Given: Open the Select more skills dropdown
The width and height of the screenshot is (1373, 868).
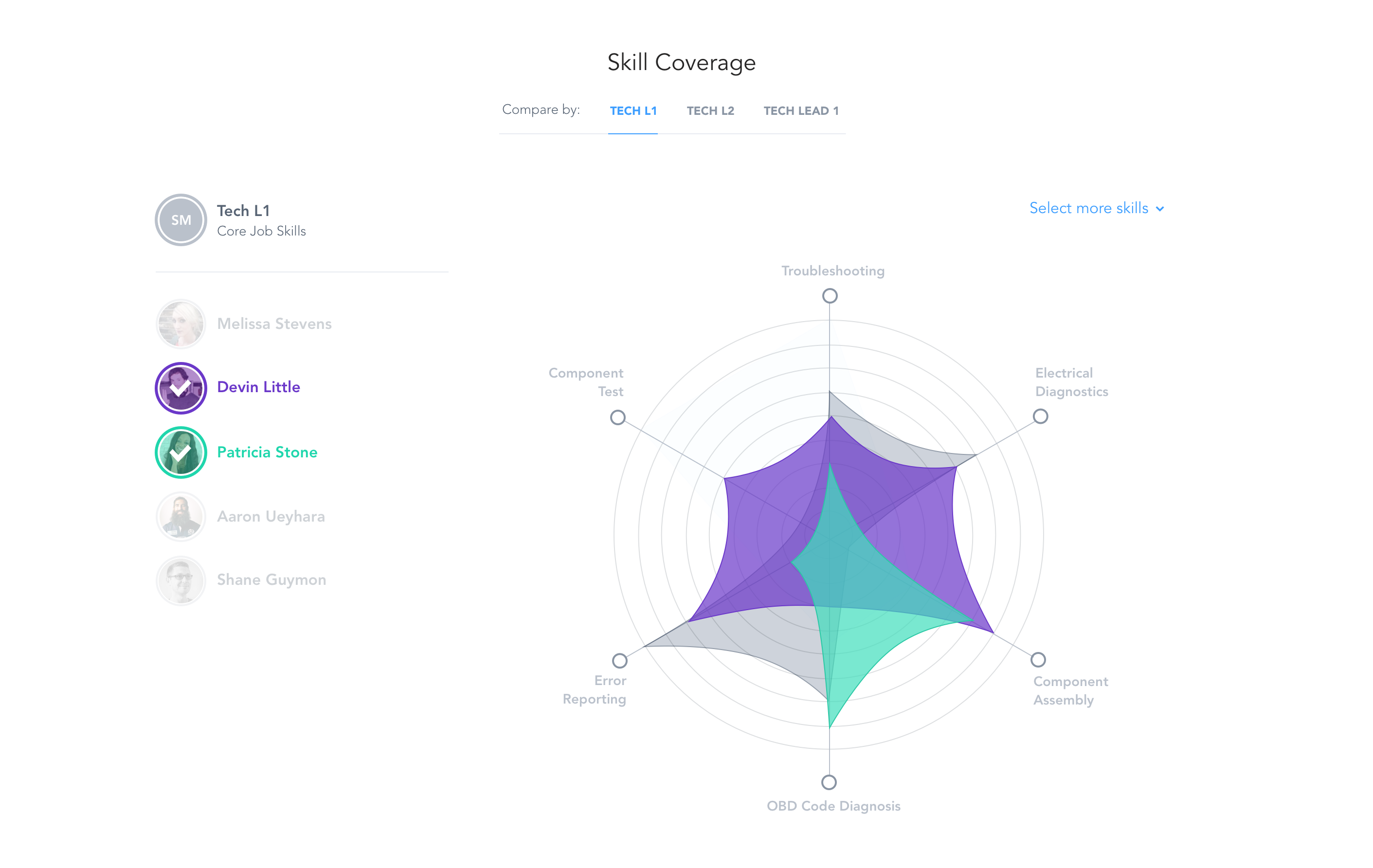Looking at the screenshot, I should (x=1088, y=208).
